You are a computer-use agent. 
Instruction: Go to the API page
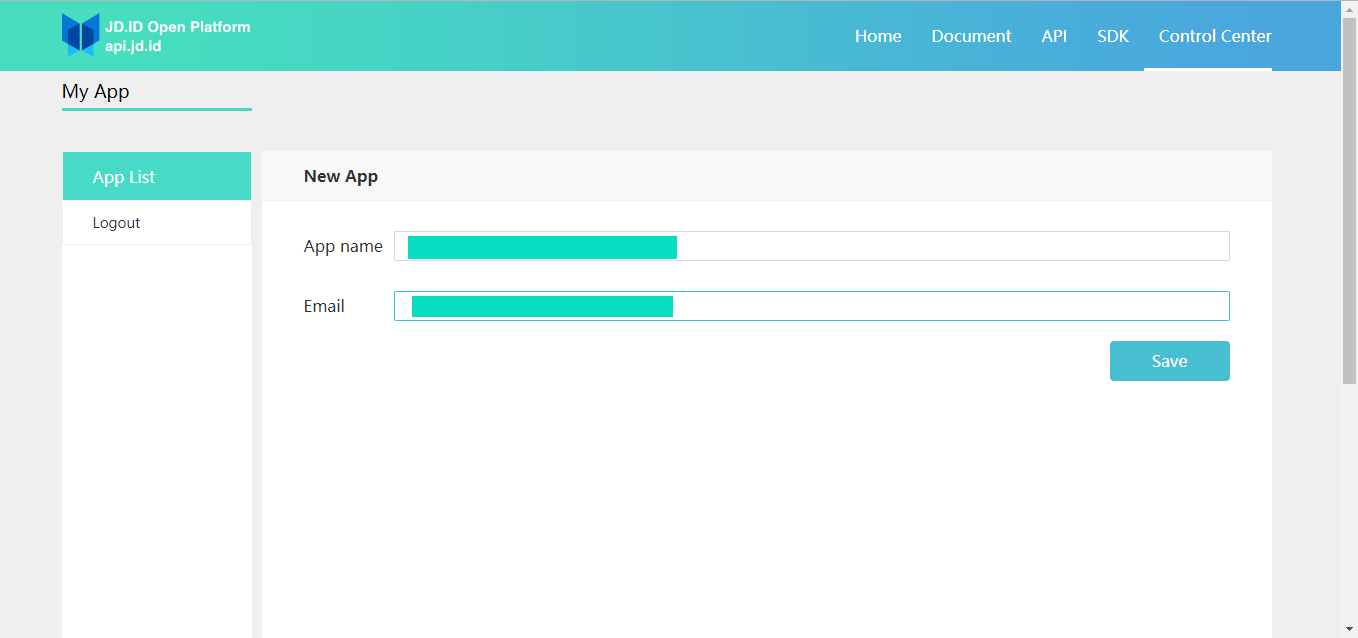1054,36
